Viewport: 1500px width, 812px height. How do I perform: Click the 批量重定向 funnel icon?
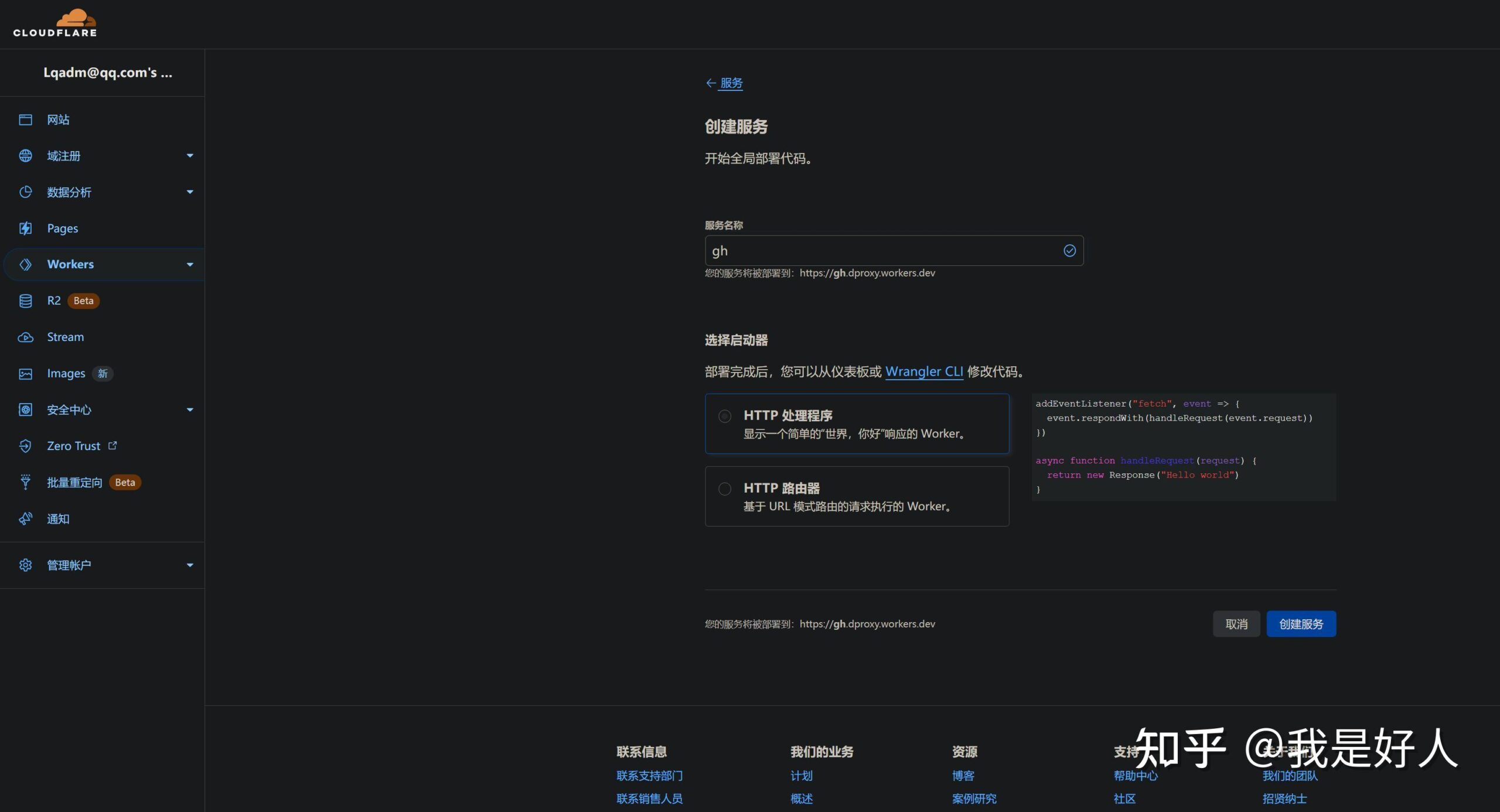pos(25,482)
